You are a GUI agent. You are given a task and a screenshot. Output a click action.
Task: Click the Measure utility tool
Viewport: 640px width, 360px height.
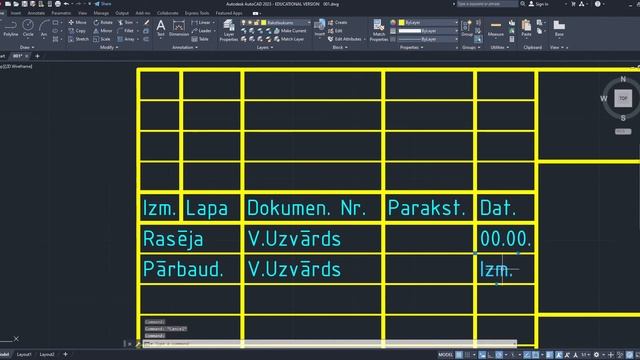coord(496,29)
